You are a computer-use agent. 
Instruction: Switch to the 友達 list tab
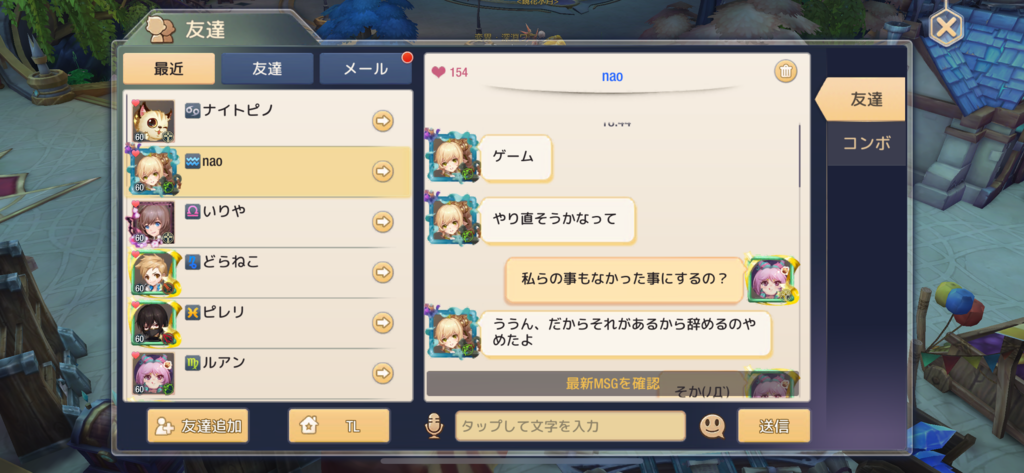point(266,69)
